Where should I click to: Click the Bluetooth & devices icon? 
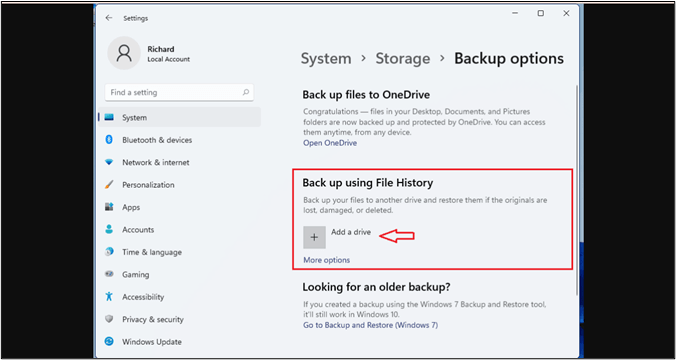click(109, 140)
